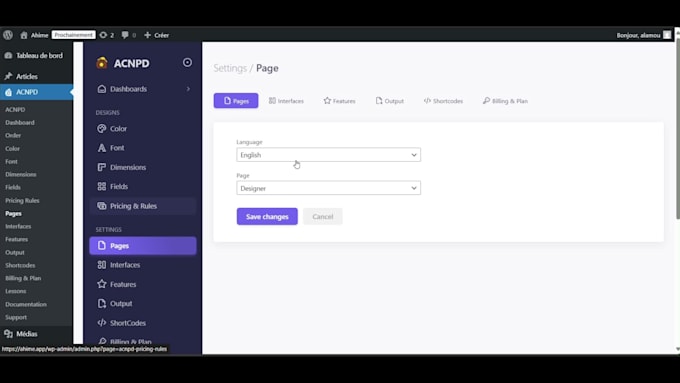Click the Save changes button

click(267, 216)
